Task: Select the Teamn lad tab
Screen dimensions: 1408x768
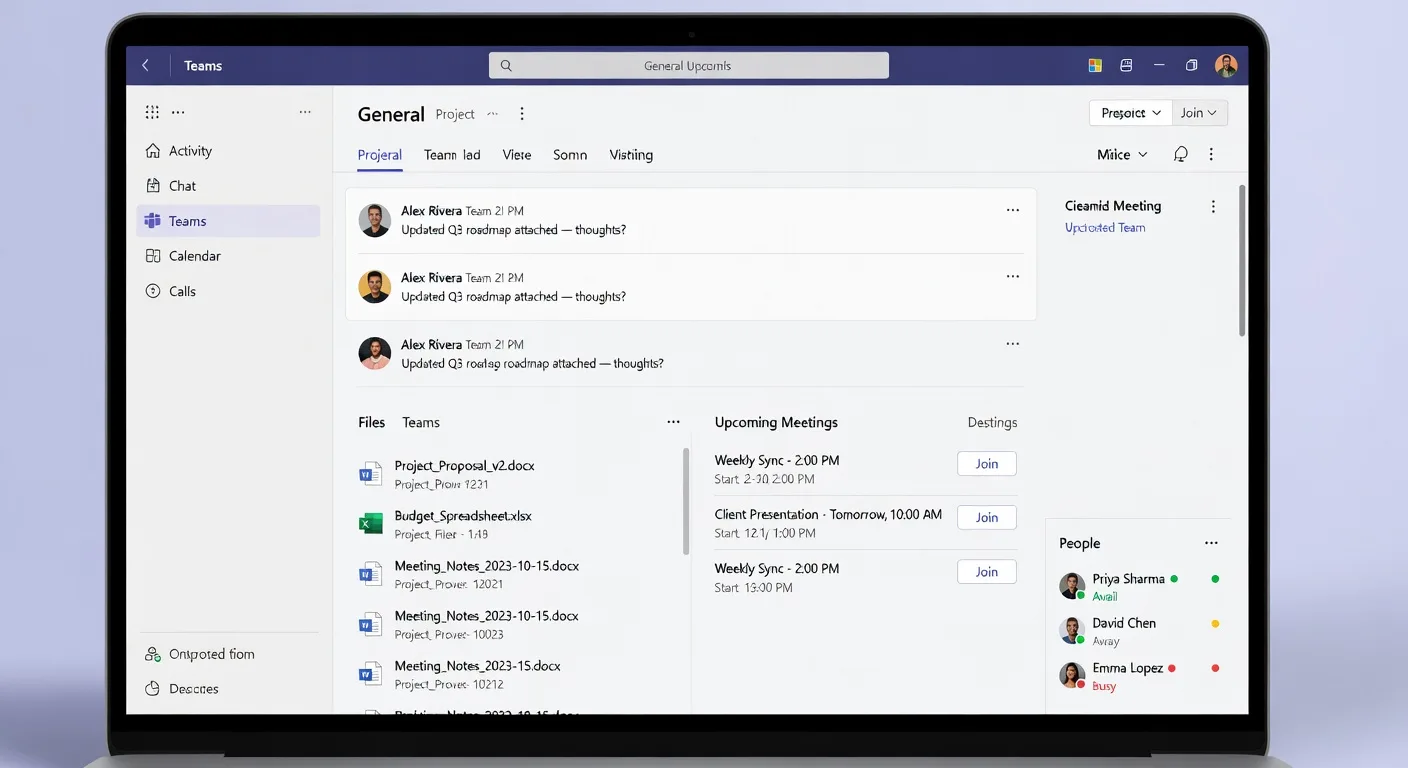Action: [x=452, y=155]
